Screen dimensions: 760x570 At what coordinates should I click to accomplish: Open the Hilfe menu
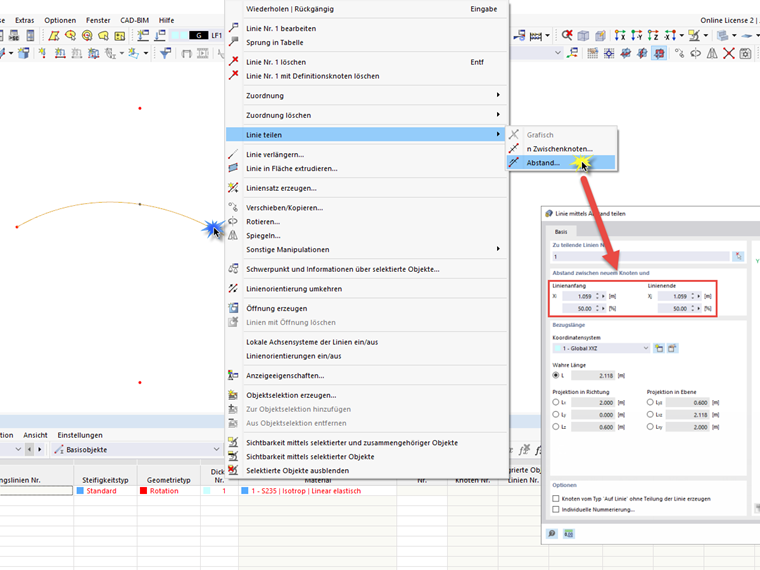166,20
